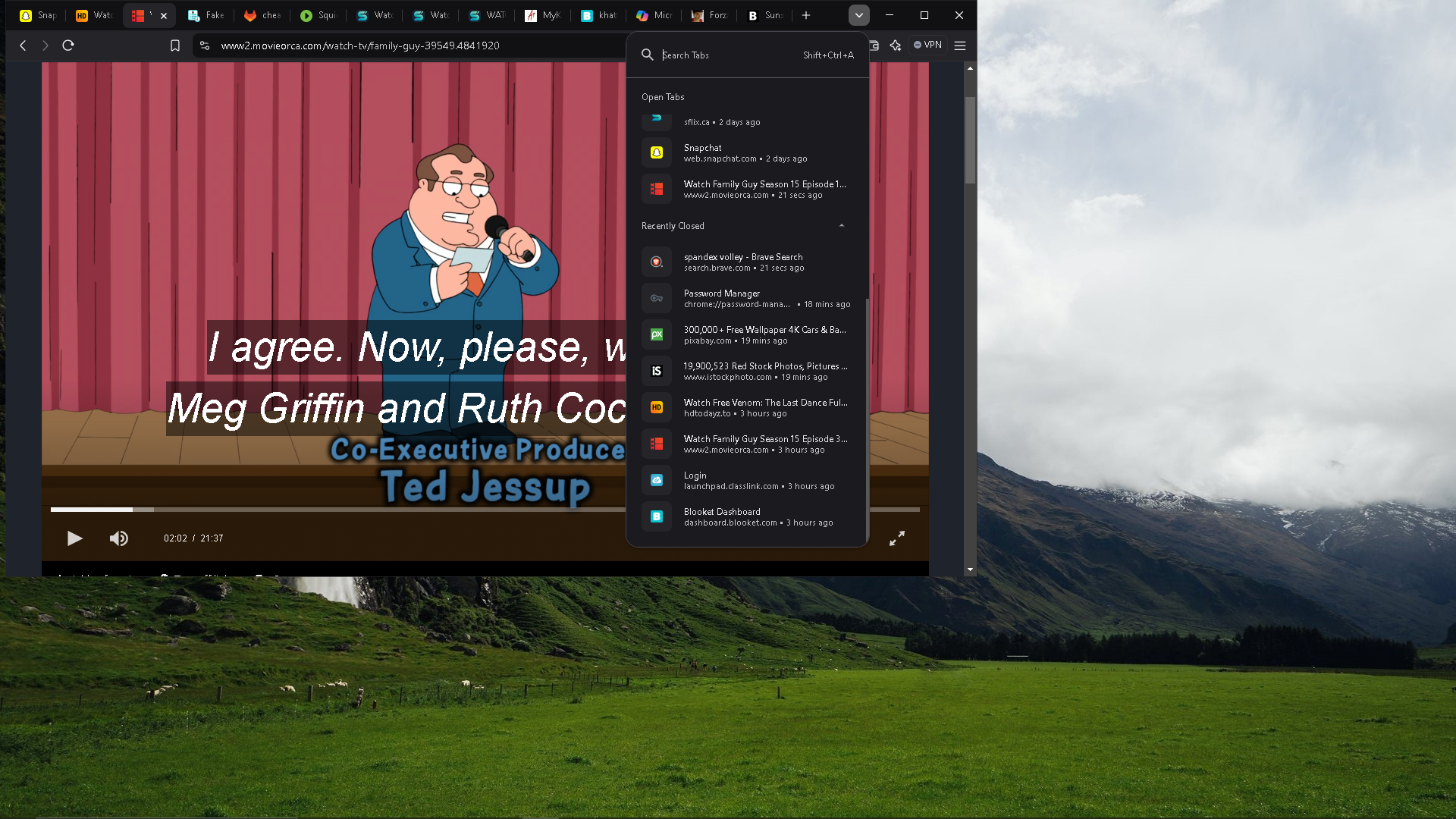This screenshot has width=1456, height=819.
Task: Click the magnifier icon in Search Tabs
Action: tap(647, 55)
